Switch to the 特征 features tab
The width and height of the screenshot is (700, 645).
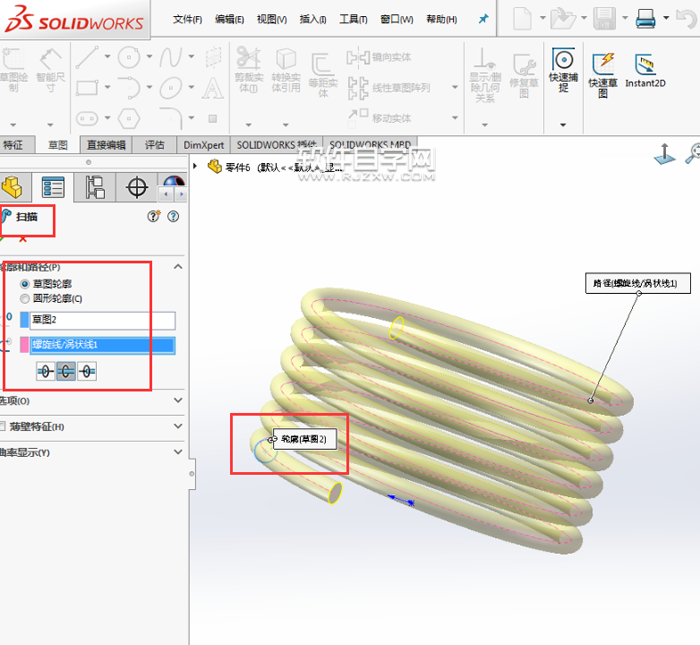click(x=16, y=145)
